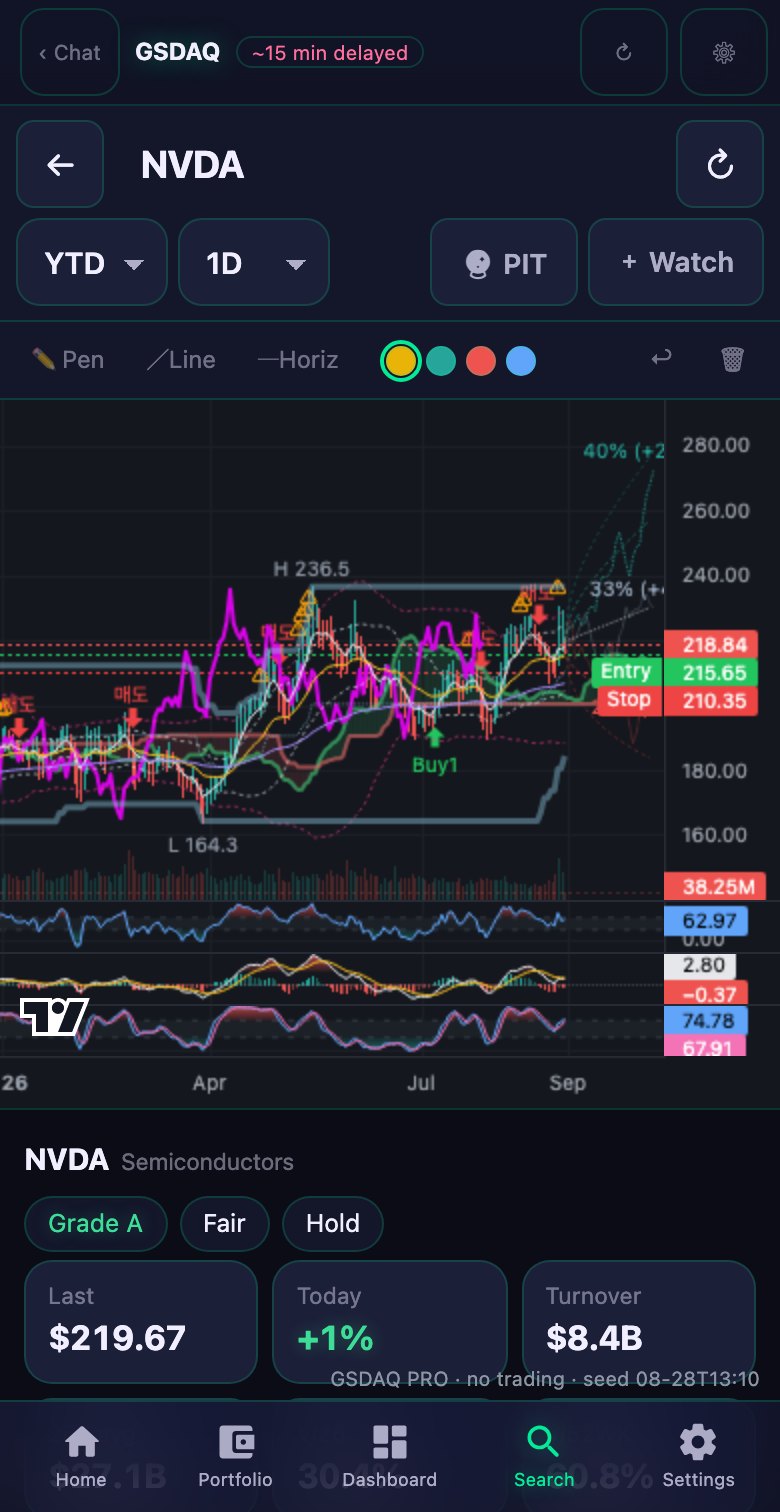Image resolution: width=780 pixels, height=1512 pixels.
Task: Open the PIT view
Action: click(x=504, y=263)
